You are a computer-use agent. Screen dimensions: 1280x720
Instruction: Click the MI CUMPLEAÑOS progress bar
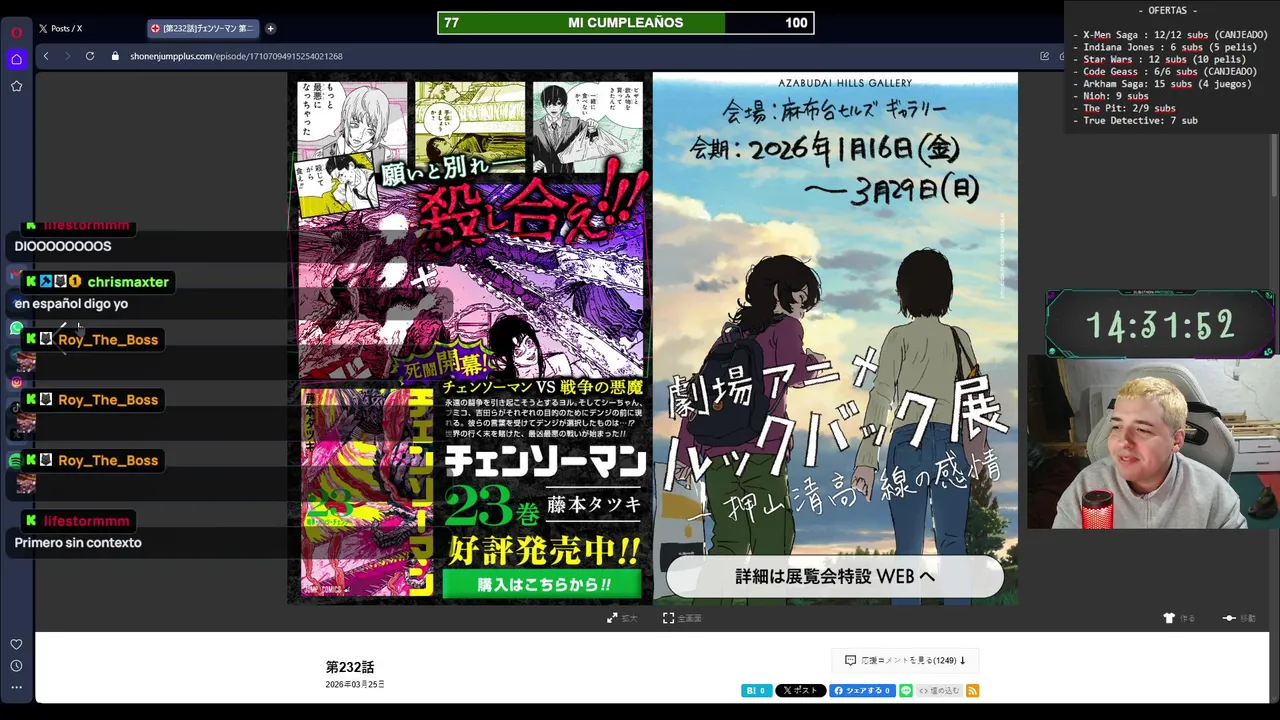coord(626,23)
